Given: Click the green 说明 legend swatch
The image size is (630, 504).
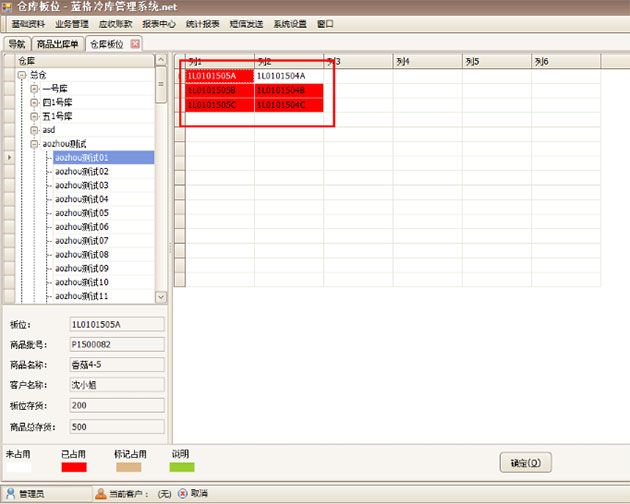Looking at the screenshot, I should pyautogui.click(x=180, y=466).
